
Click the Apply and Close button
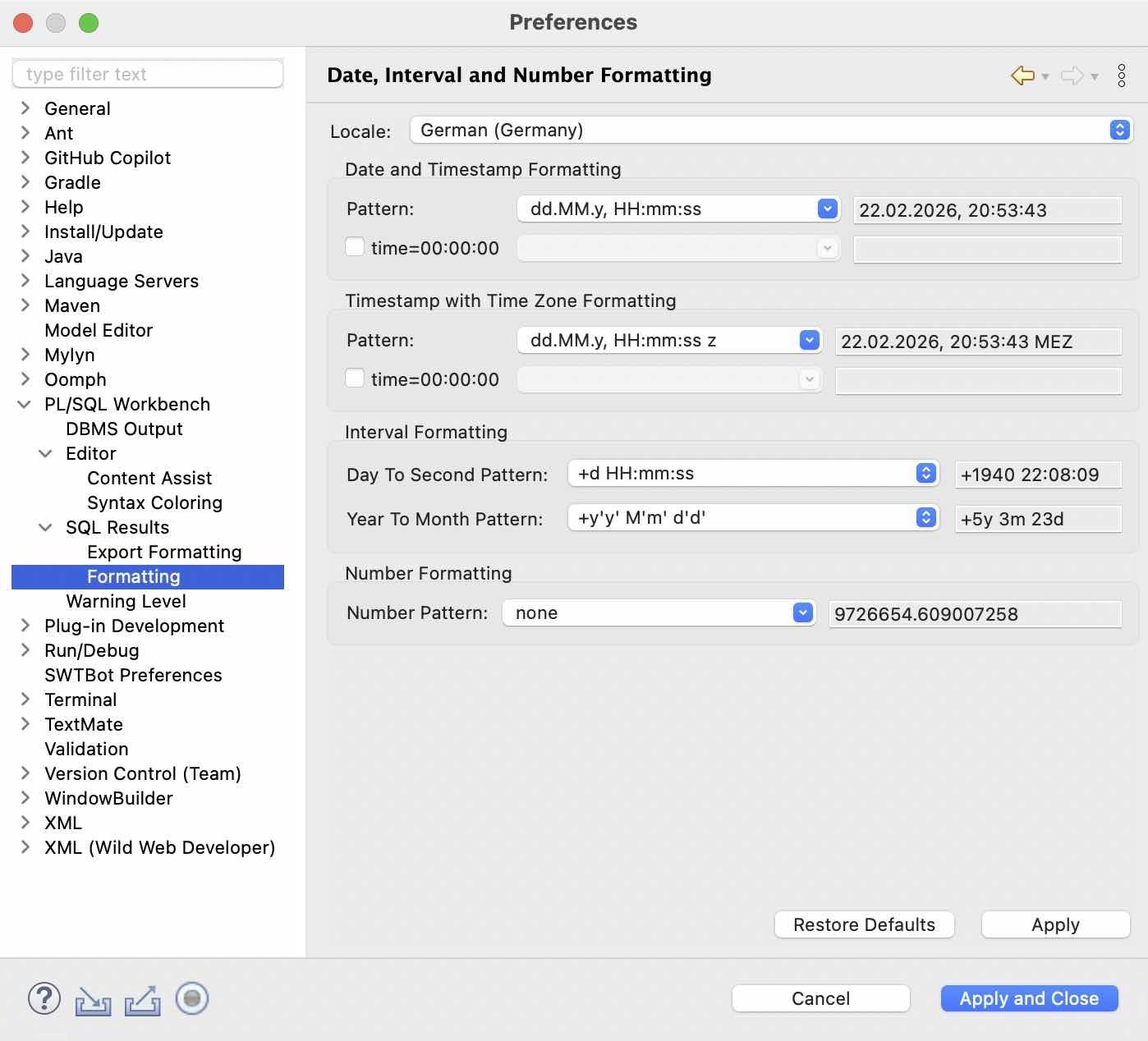point(1028,998)
